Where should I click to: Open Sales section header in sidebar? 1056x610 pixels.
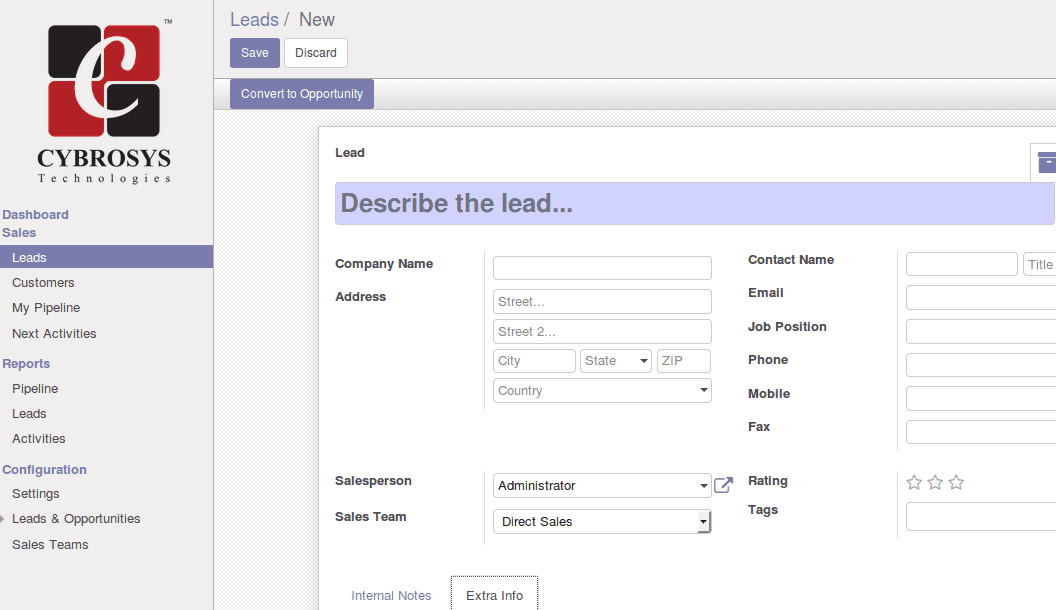click(x=19, y=233)
